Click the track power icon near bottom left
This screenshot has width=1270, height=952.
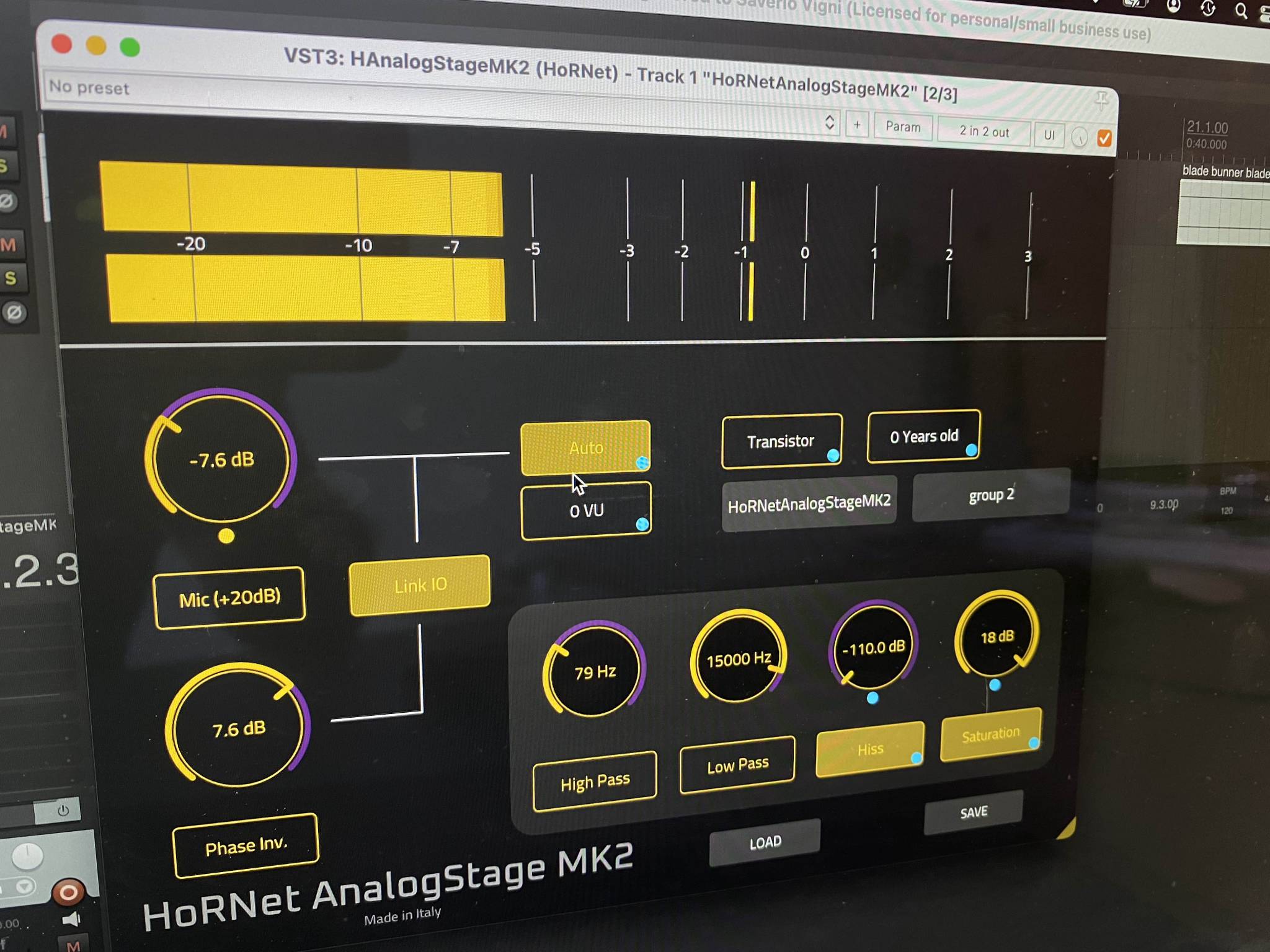point(62,810)
